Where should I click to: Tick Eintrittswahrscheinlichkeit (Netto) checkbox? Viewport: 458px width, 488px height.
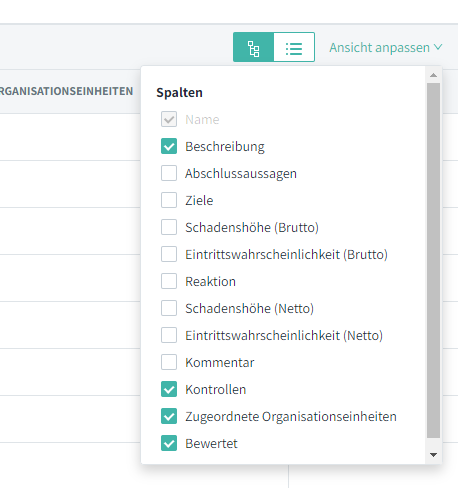tap(169, 335)
